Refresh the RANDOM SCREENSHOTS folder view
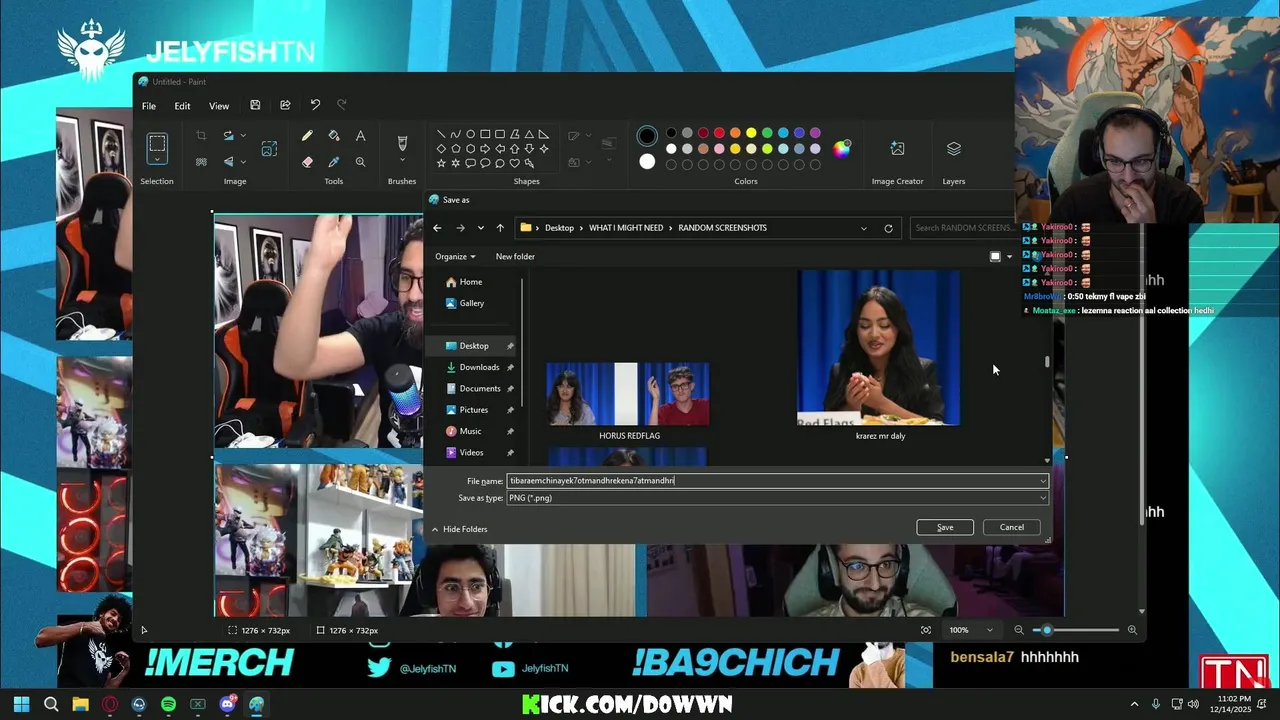Image resolution: width=1280 pixels, height=720 pixels. click(x=888, y=228)
